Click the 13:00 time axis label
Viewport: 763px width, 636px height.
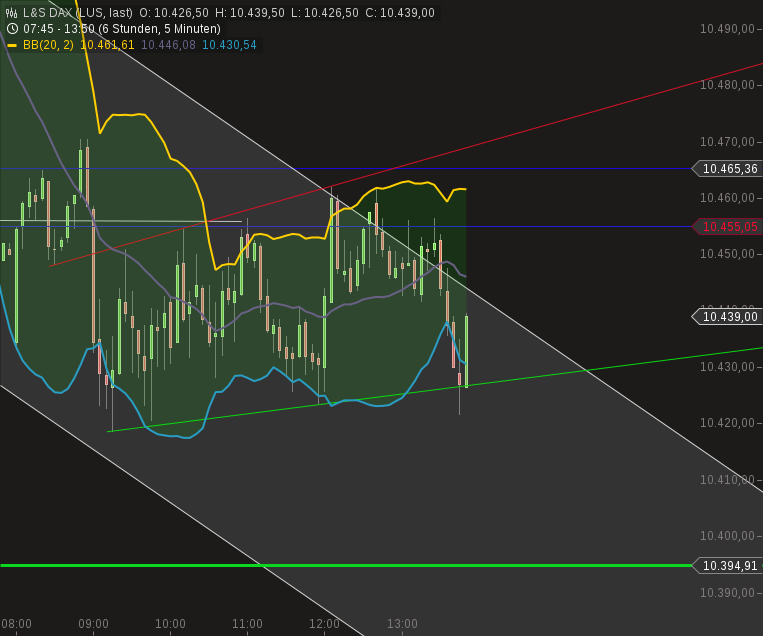(x=402, y=624)
